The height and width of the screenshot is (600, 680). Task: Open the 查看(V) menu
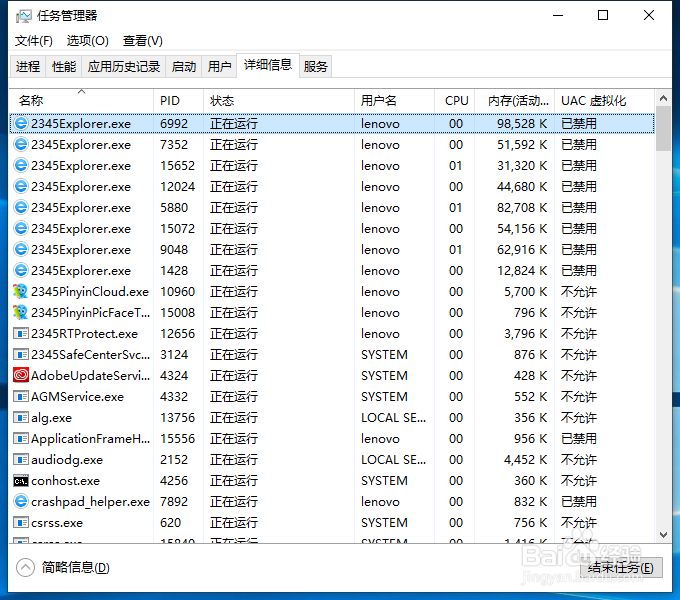click(x=142, y=41)
